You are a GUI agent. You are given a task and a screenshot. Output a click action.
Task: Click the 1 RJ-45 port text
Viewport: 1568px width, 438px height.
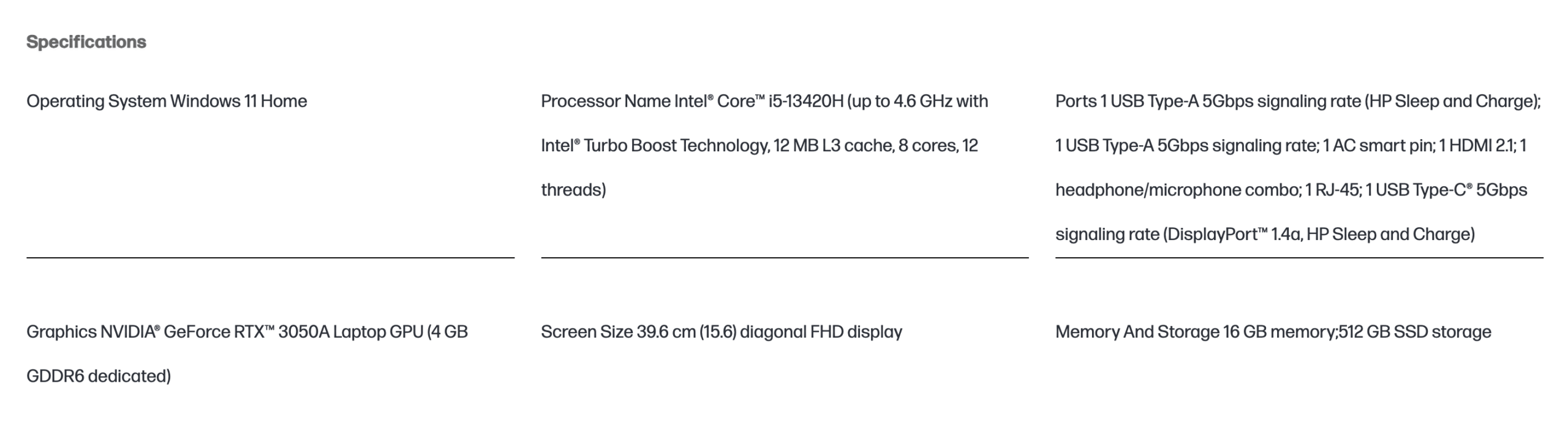click(1333, 190)
